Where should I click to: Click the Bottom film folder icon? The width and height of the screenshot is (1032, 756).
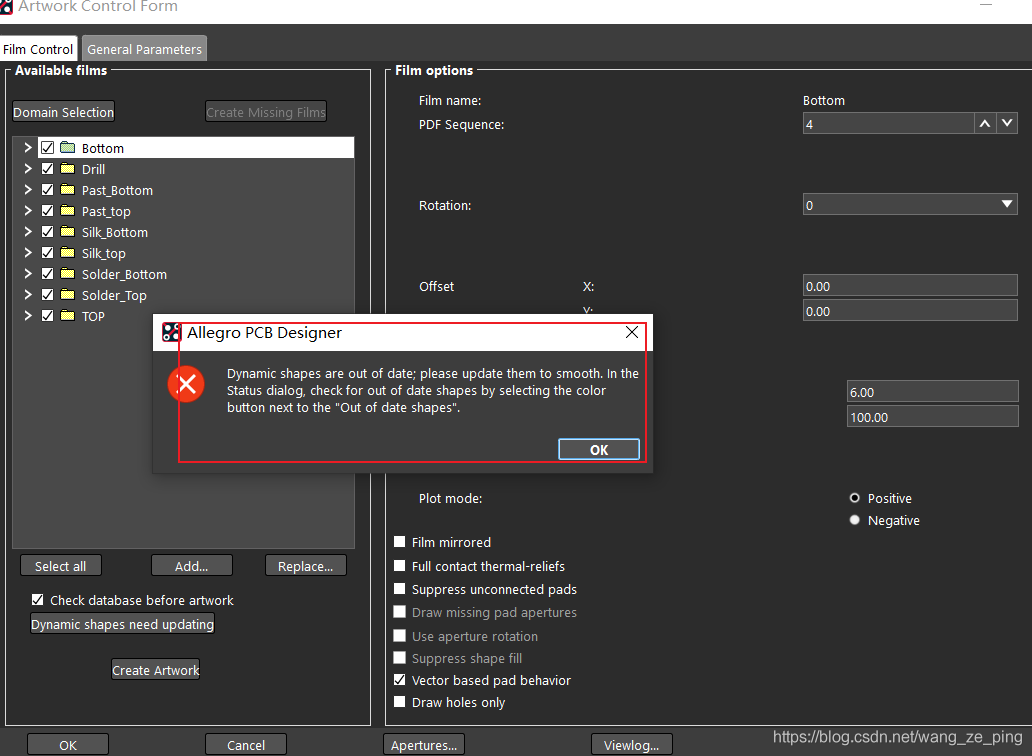tap(67, 147)
